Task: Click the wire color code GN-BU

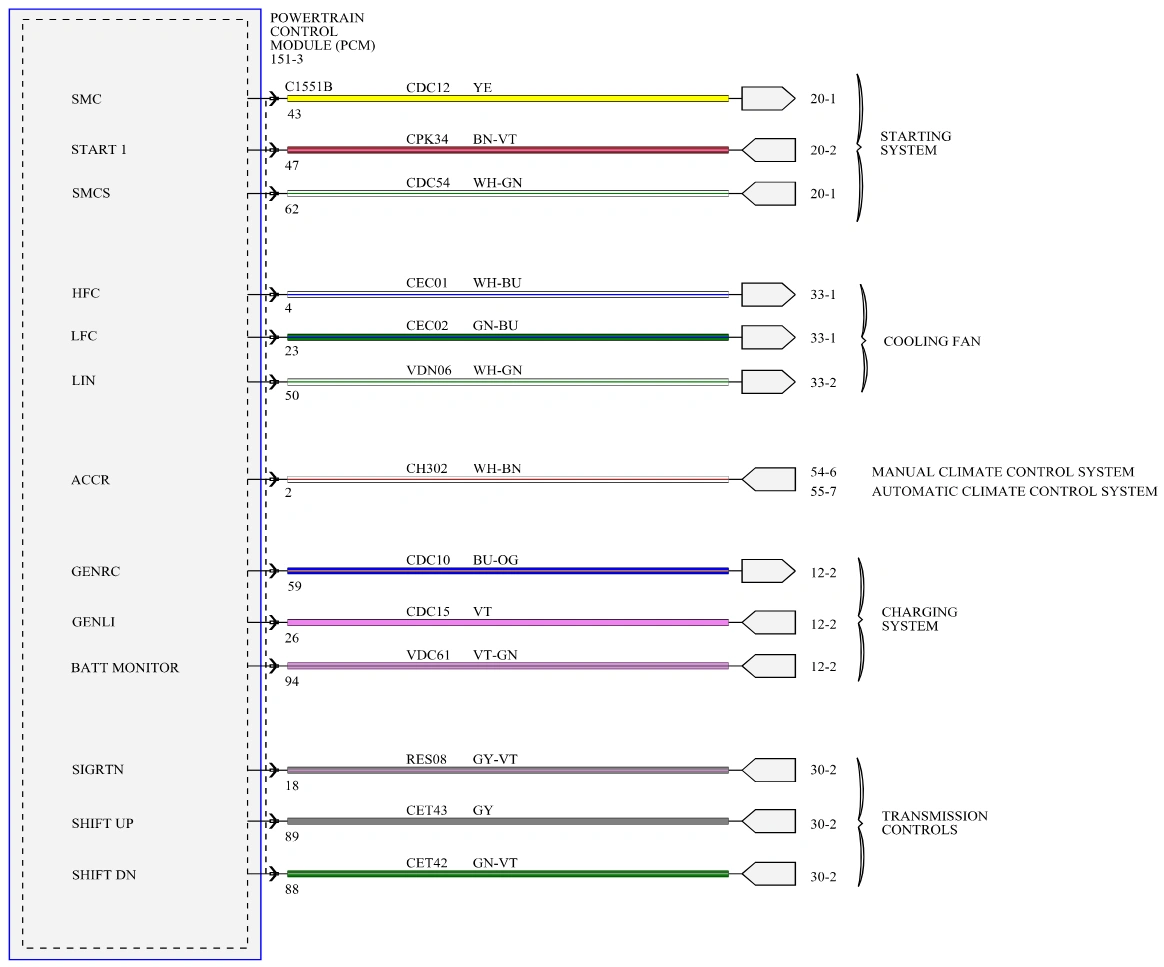Action: pos(495,325)
